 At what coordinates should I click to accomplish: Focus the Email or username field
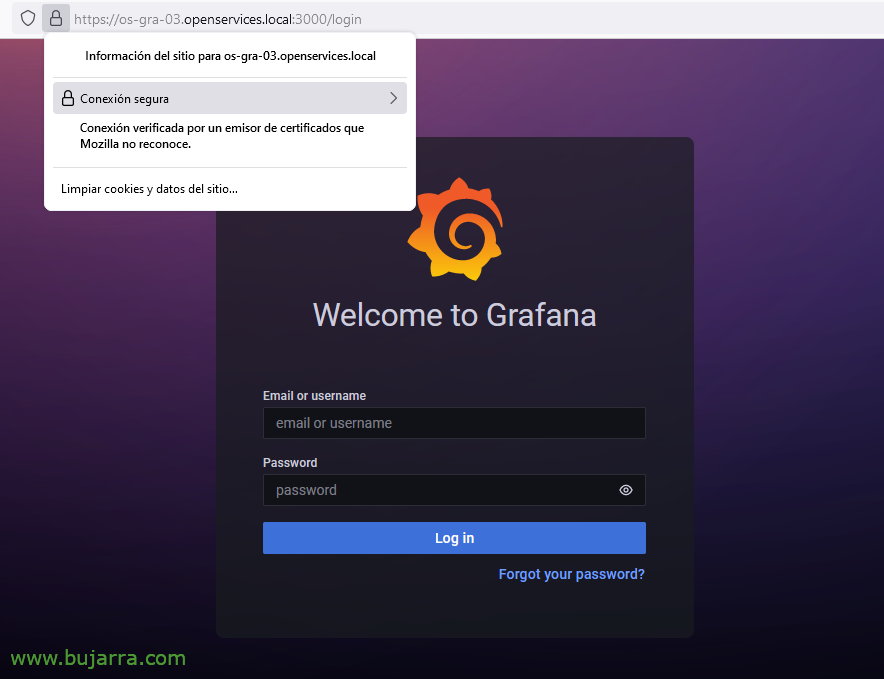454,423
